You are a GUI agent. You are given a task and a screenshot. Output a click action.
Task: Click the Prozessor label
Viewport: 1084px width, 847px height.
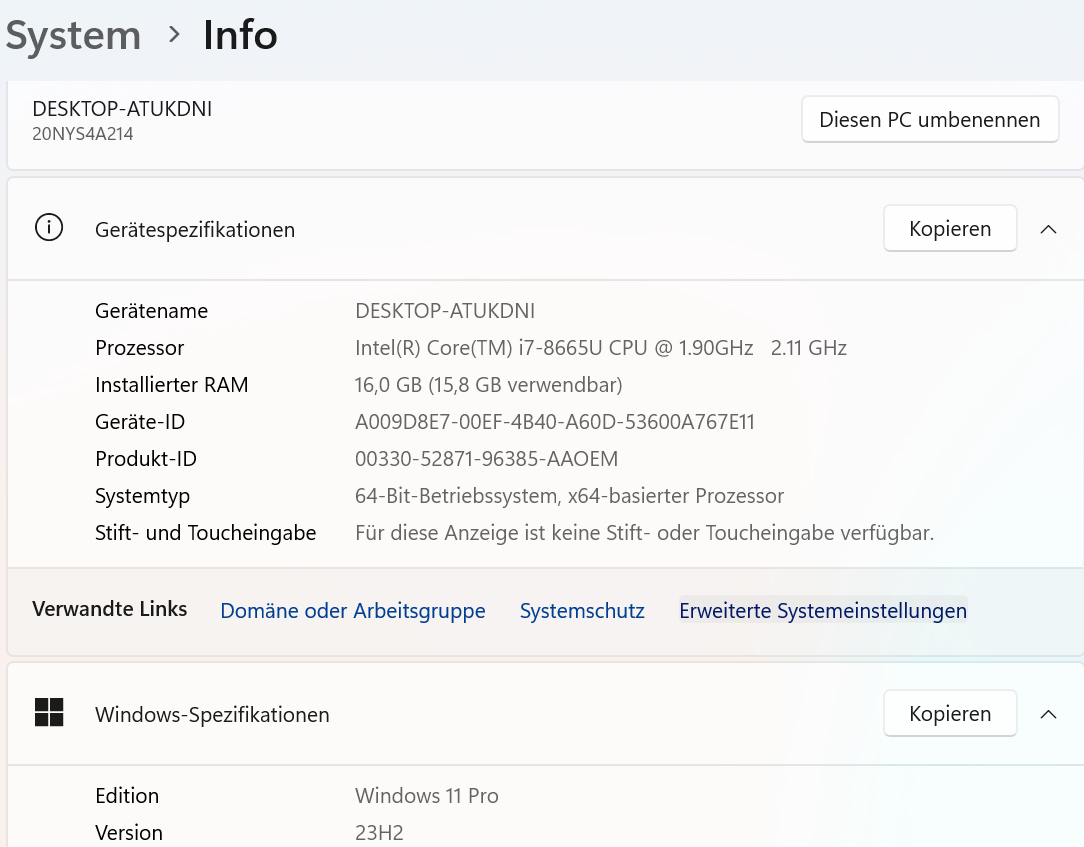(140, 348)
